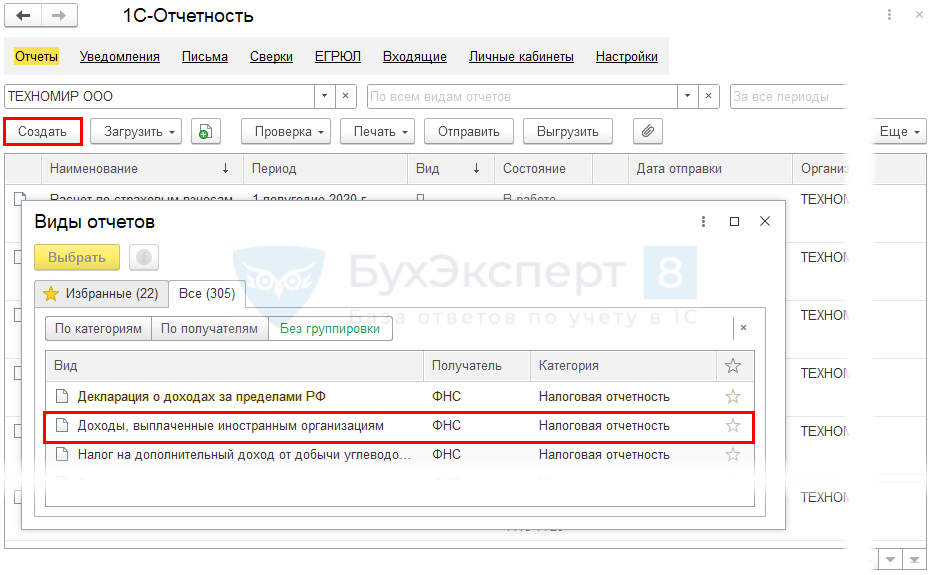Select row Декларация о доходах за пределами РФ
The width and height of the screenshot is (931, 575).
click(x=400, y=396)
